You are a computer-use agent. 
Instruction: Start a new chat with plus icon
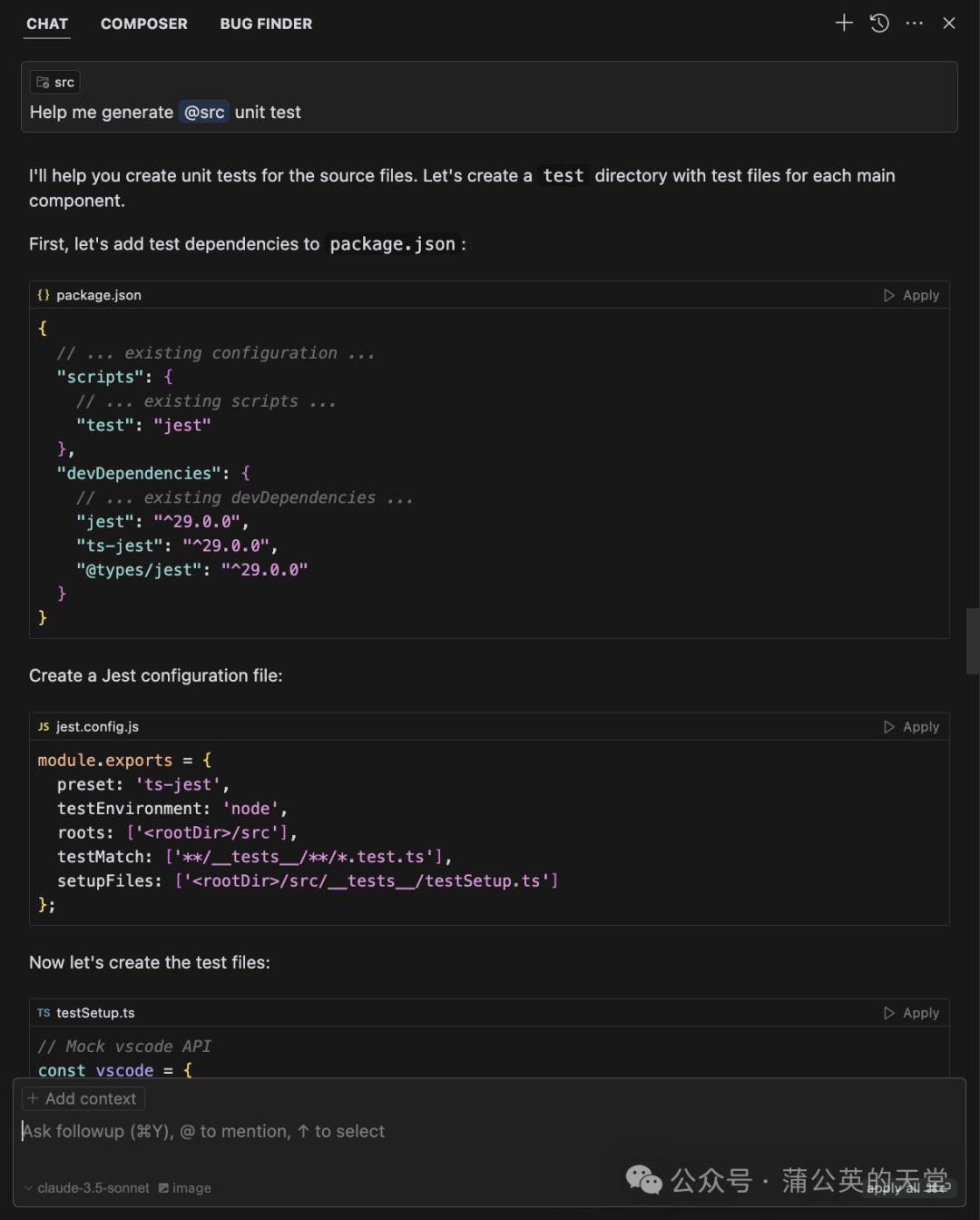click(x=844, y=23)
